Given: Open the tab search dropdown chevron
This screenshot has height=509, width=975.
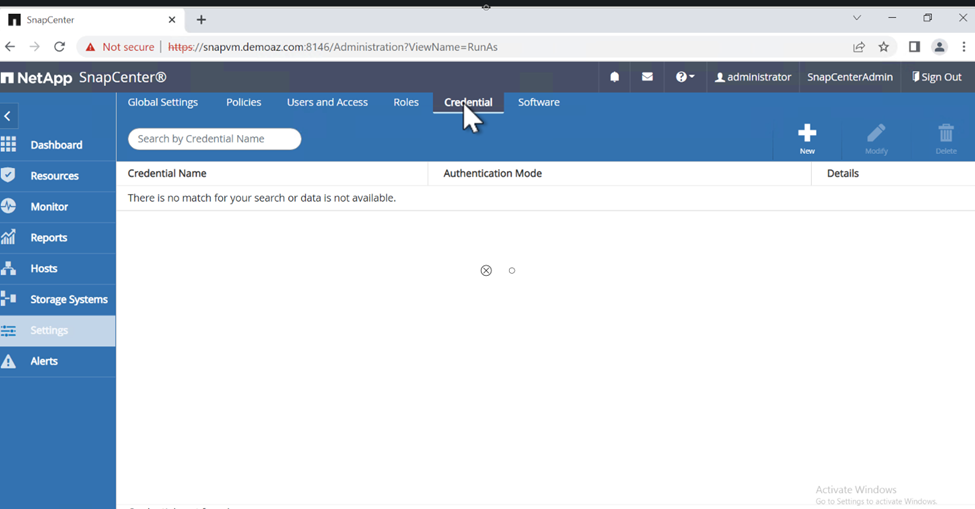Looking at the screenshot, I should coord(857,18).
